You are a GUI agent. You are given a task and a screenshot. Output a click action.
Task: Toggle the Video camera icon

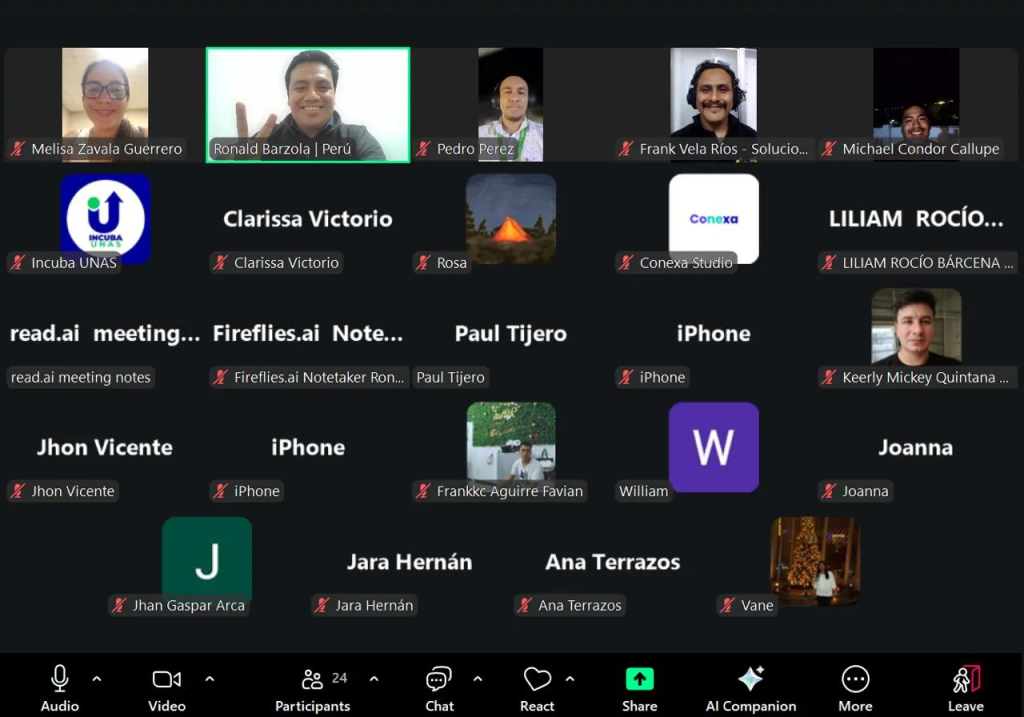pos(166,679)
